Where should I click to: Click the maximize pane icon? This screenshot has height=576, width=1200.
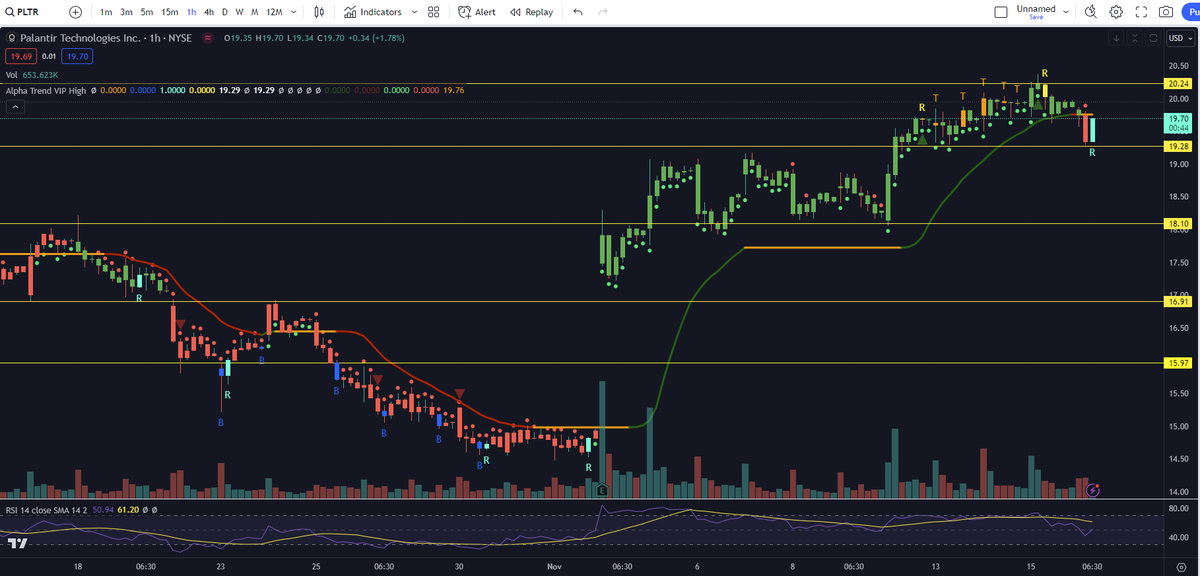pyautogui.click(x=1153, y=38)
